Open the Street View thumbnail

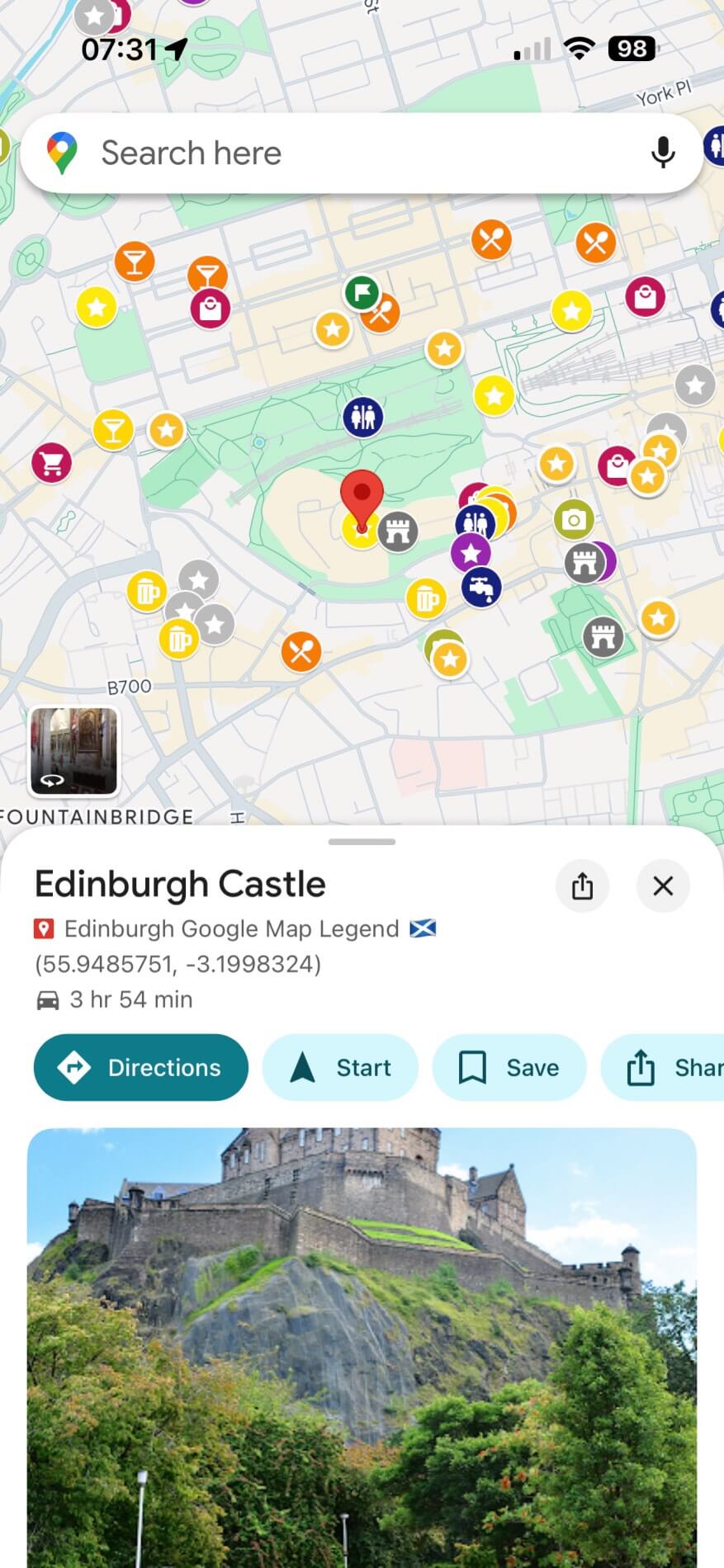point(74,751)
